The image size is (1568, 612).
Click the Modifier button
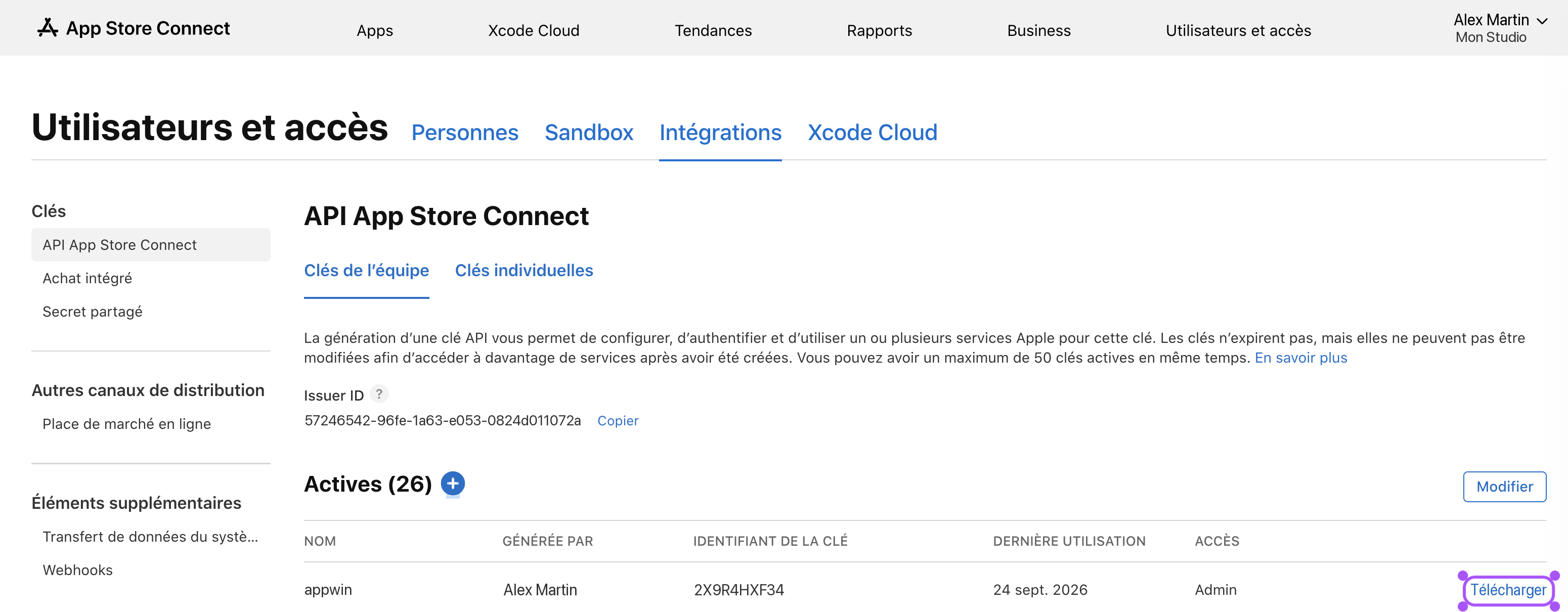pyautogui.click(x=1504, y=487)
